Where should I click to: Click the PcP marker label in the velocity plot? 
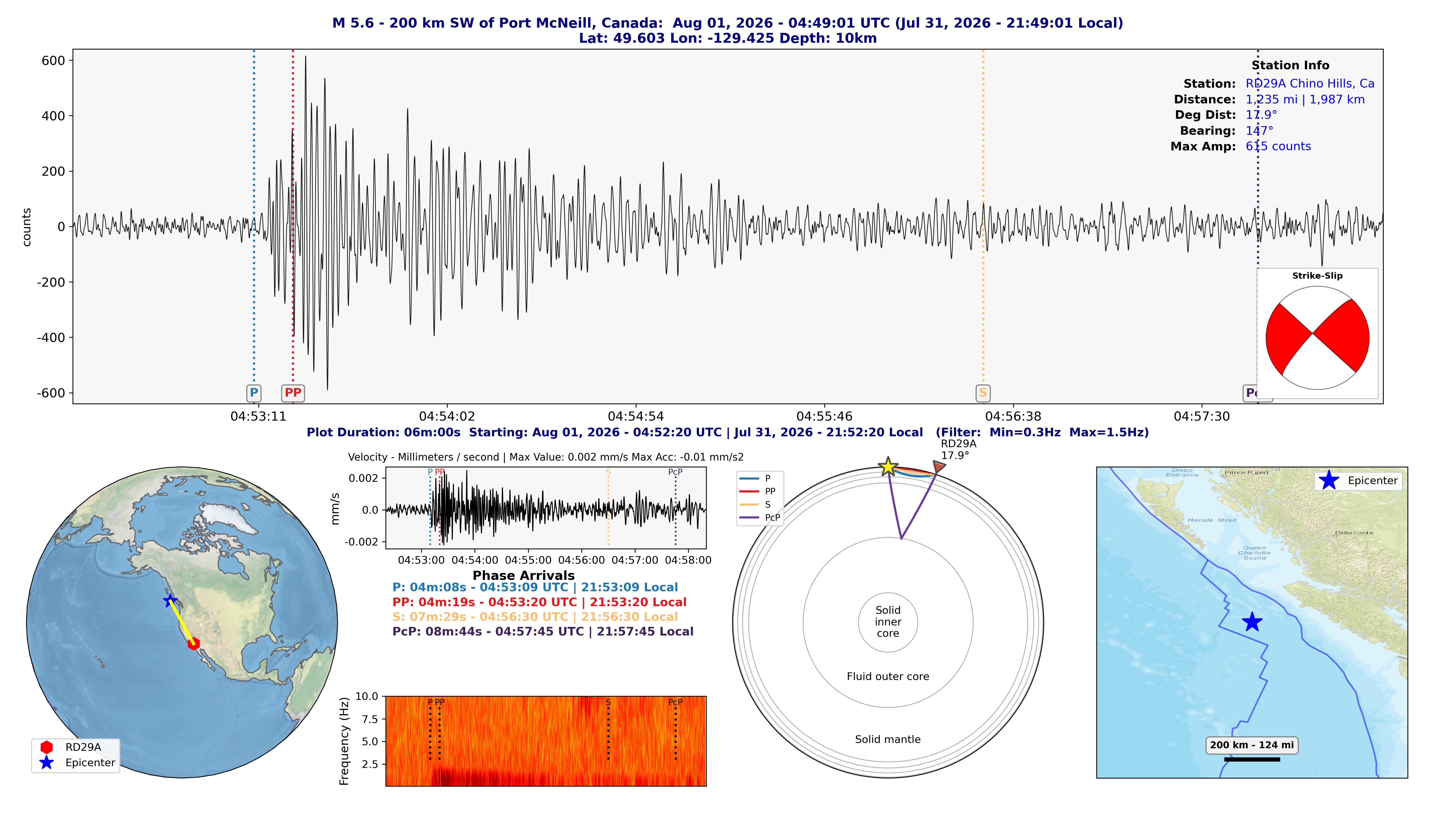[675, 472]
